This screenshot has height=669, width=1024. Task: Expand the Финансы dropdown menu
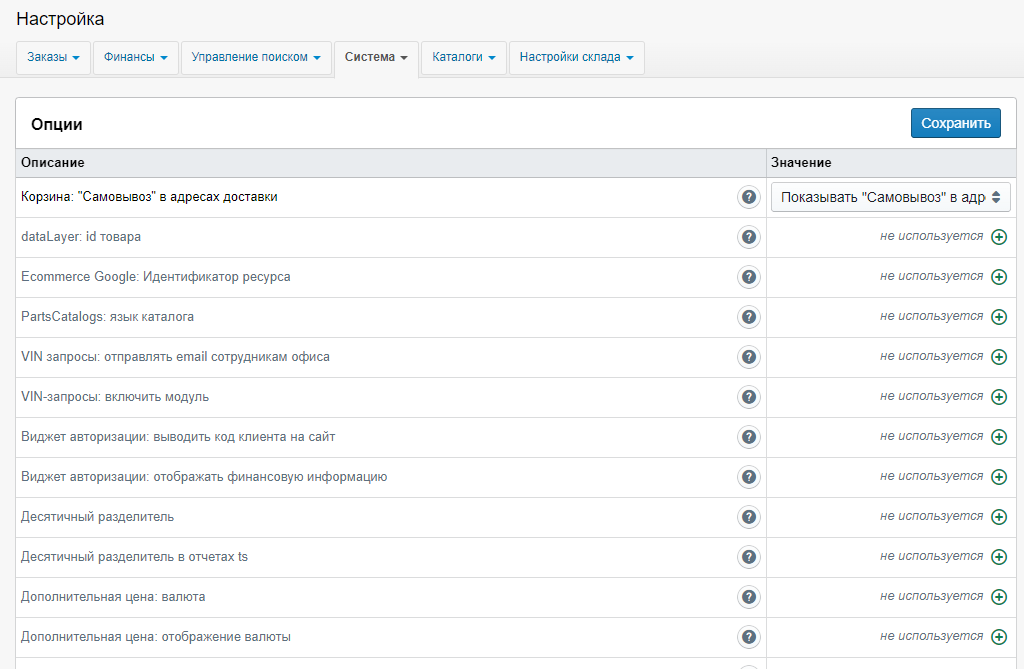click(135, 58)
